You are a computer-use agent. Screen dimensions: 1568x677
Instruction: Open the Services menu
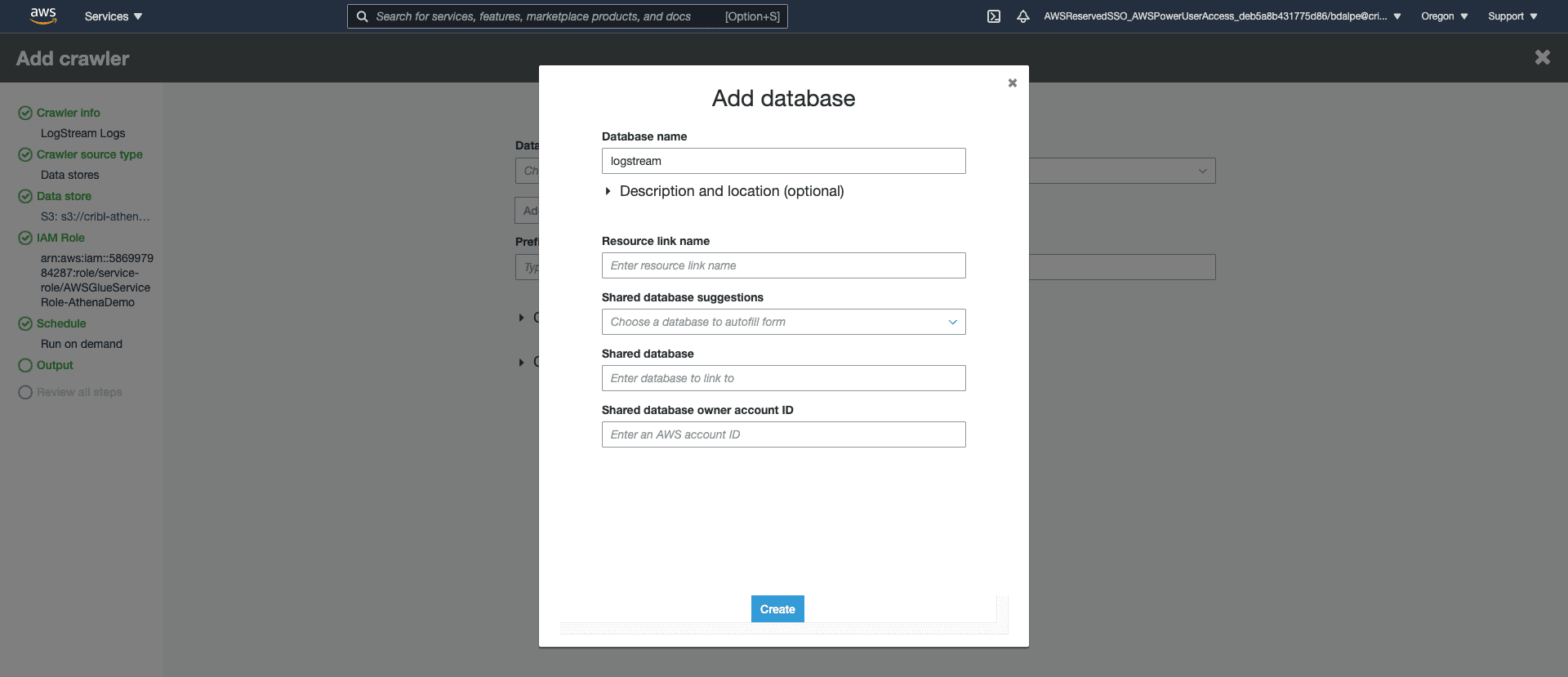pyautogui.click(x=114, y=16)
